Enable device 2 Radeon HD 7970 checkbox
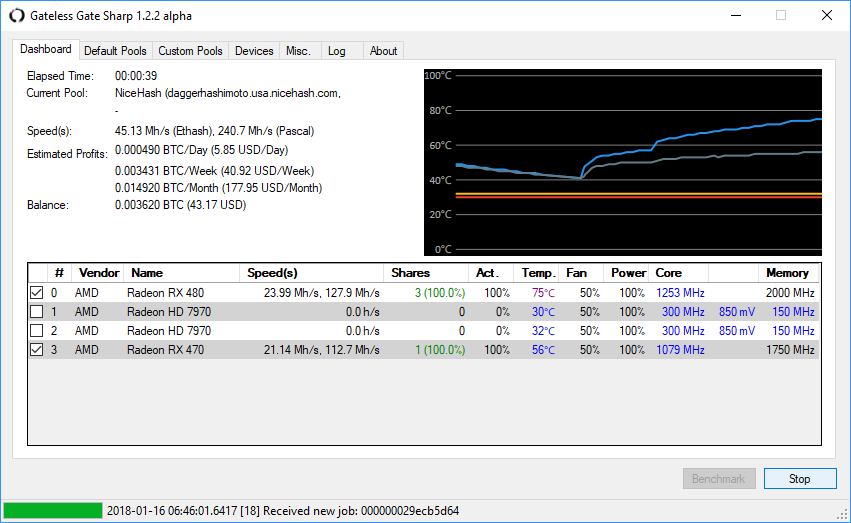Screen dimensions: 851x523 [x=36, y=331]
